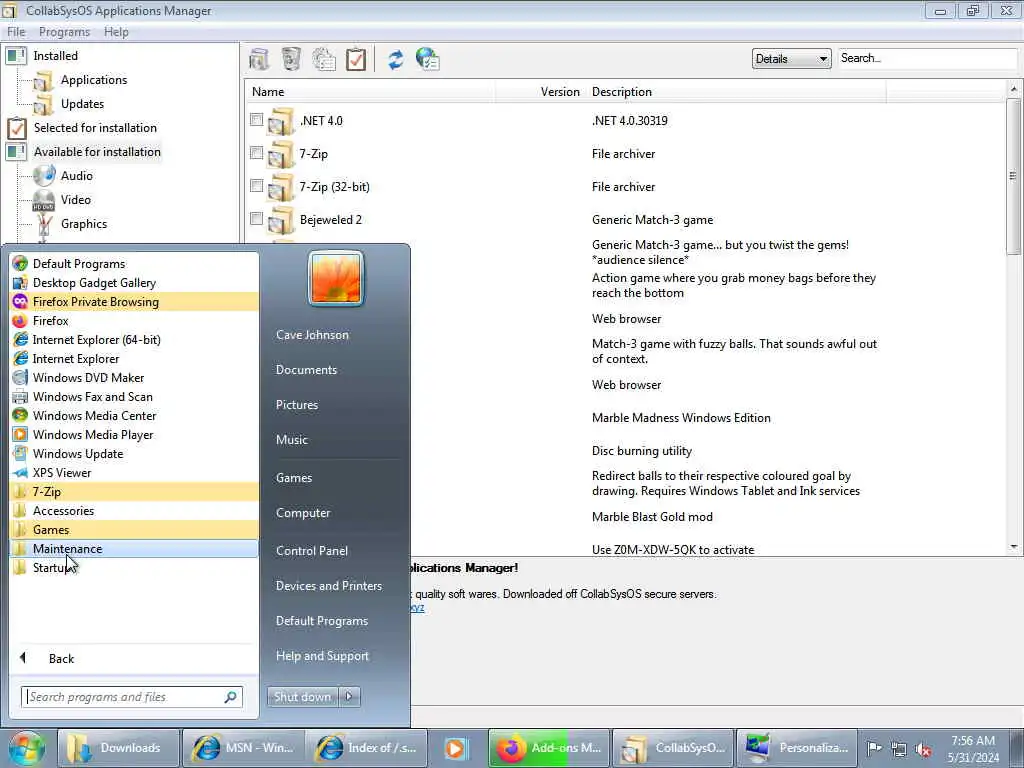Check the .NET 4.0 checkbox
Image resolution: width=1024 pixels, height=768 pixels.
click(257, 120)
